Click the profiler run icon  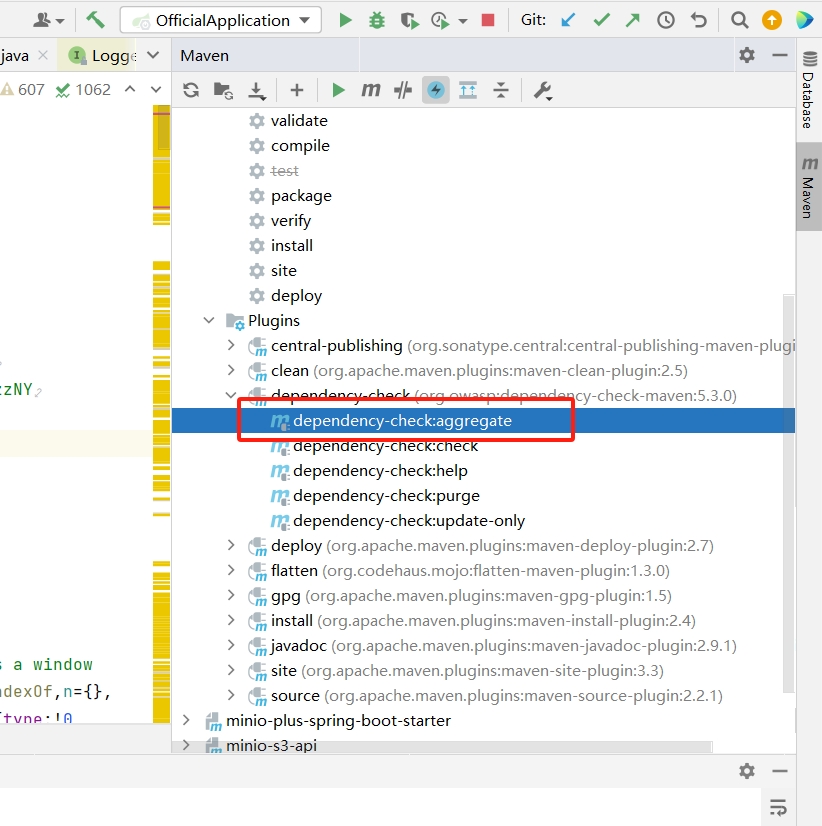[x=440, y=21]
